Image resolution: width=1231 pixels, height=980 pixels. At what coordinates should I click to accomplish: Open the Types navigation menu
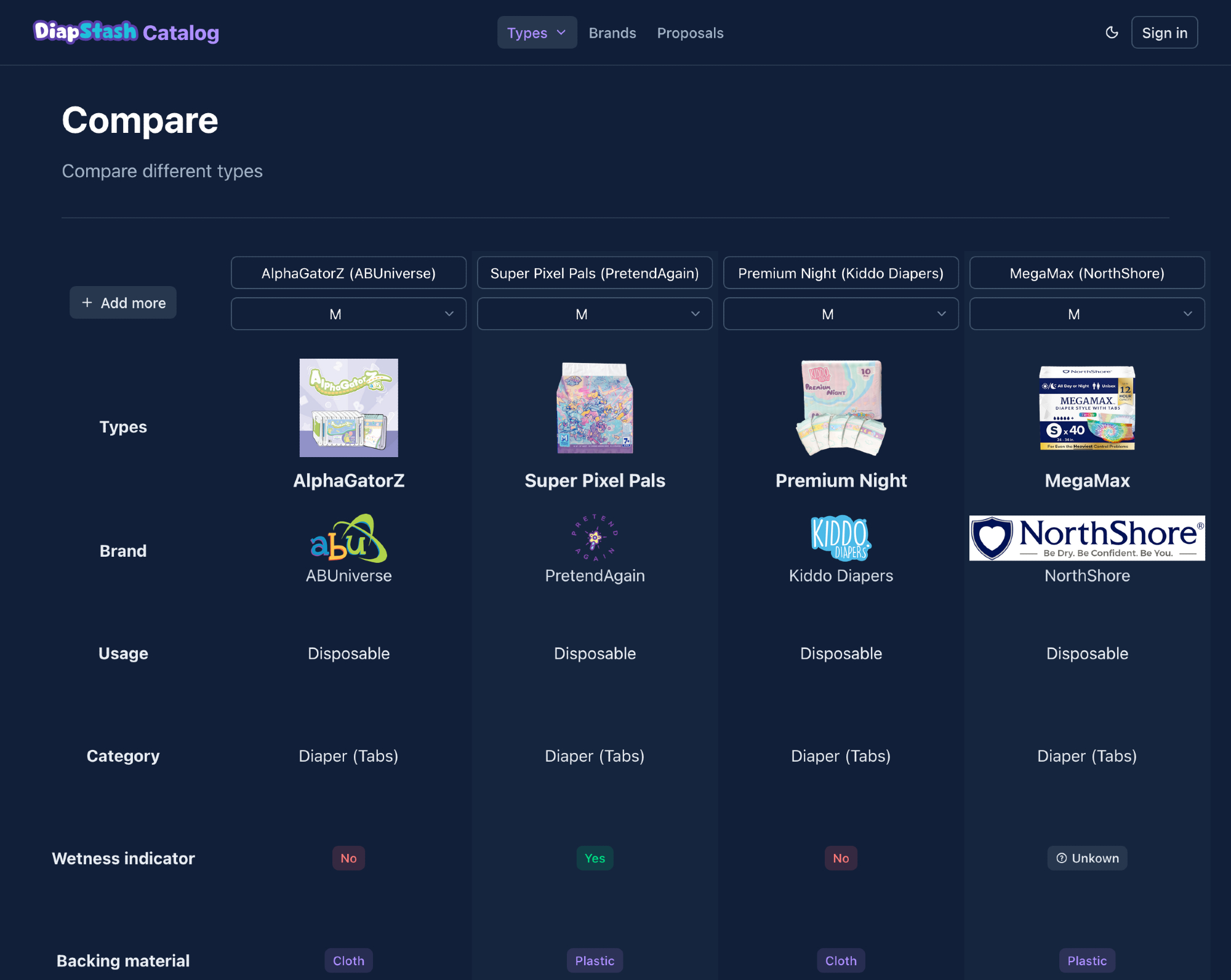tap(537, 33)
